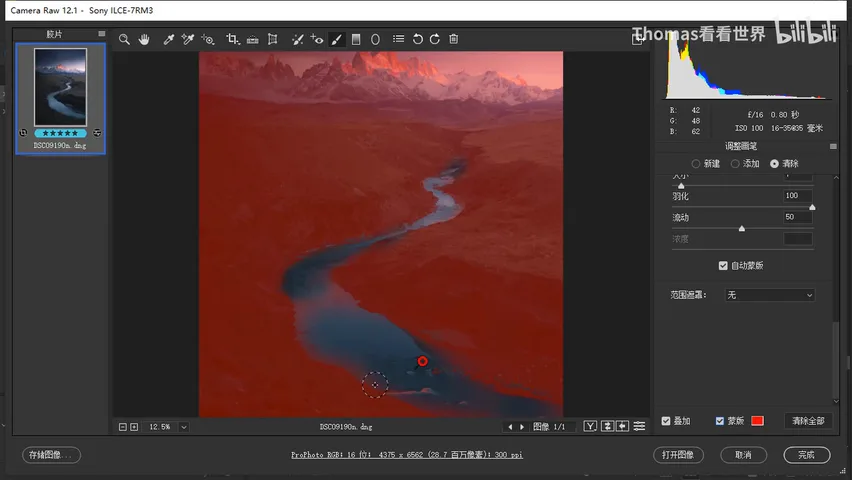This screenshot has width=852, height=480.
Task: Click the 完成 button
Action: tap(806, 455)
